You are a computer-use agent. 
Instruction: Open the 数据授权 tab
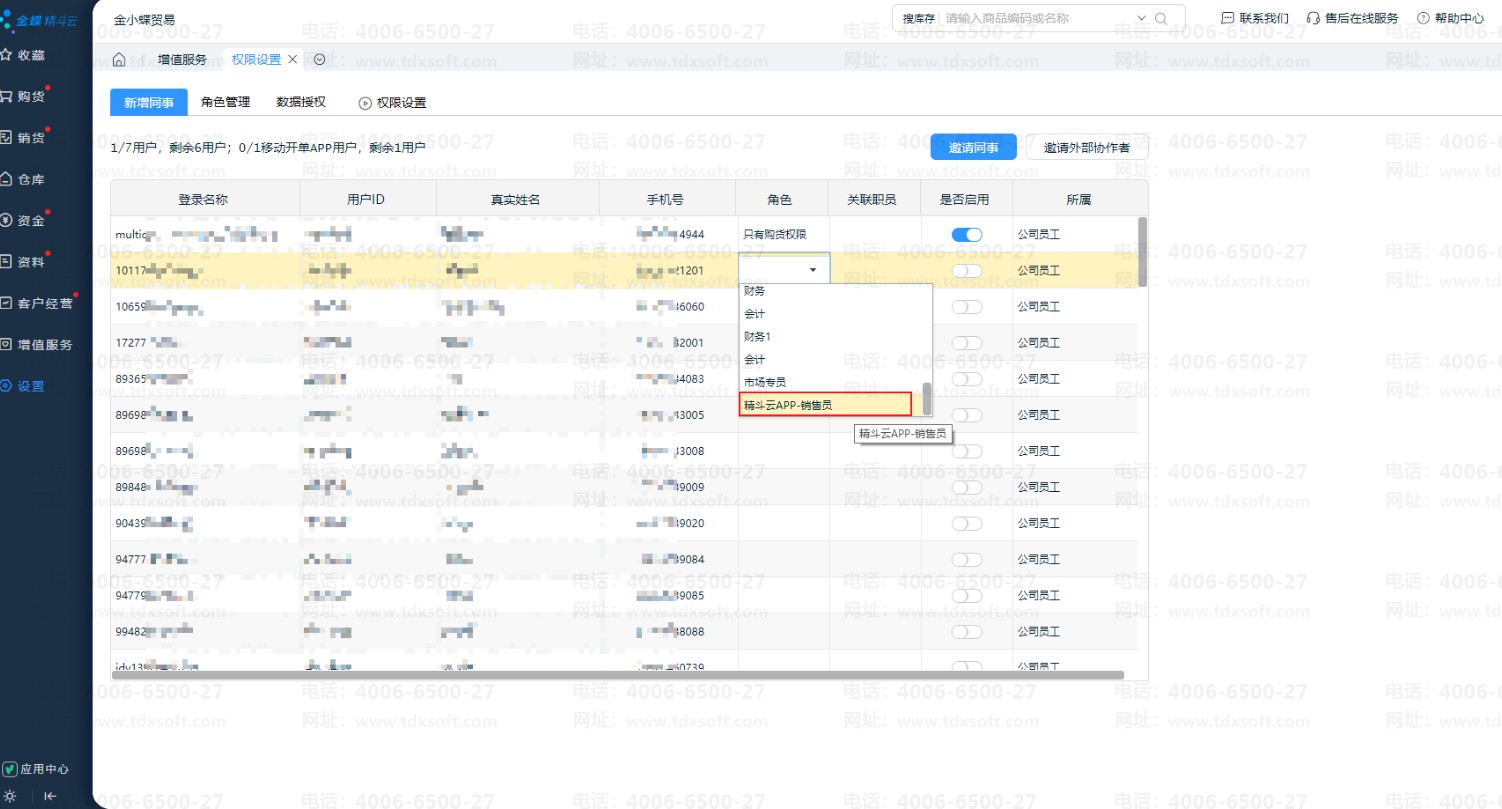301,102
